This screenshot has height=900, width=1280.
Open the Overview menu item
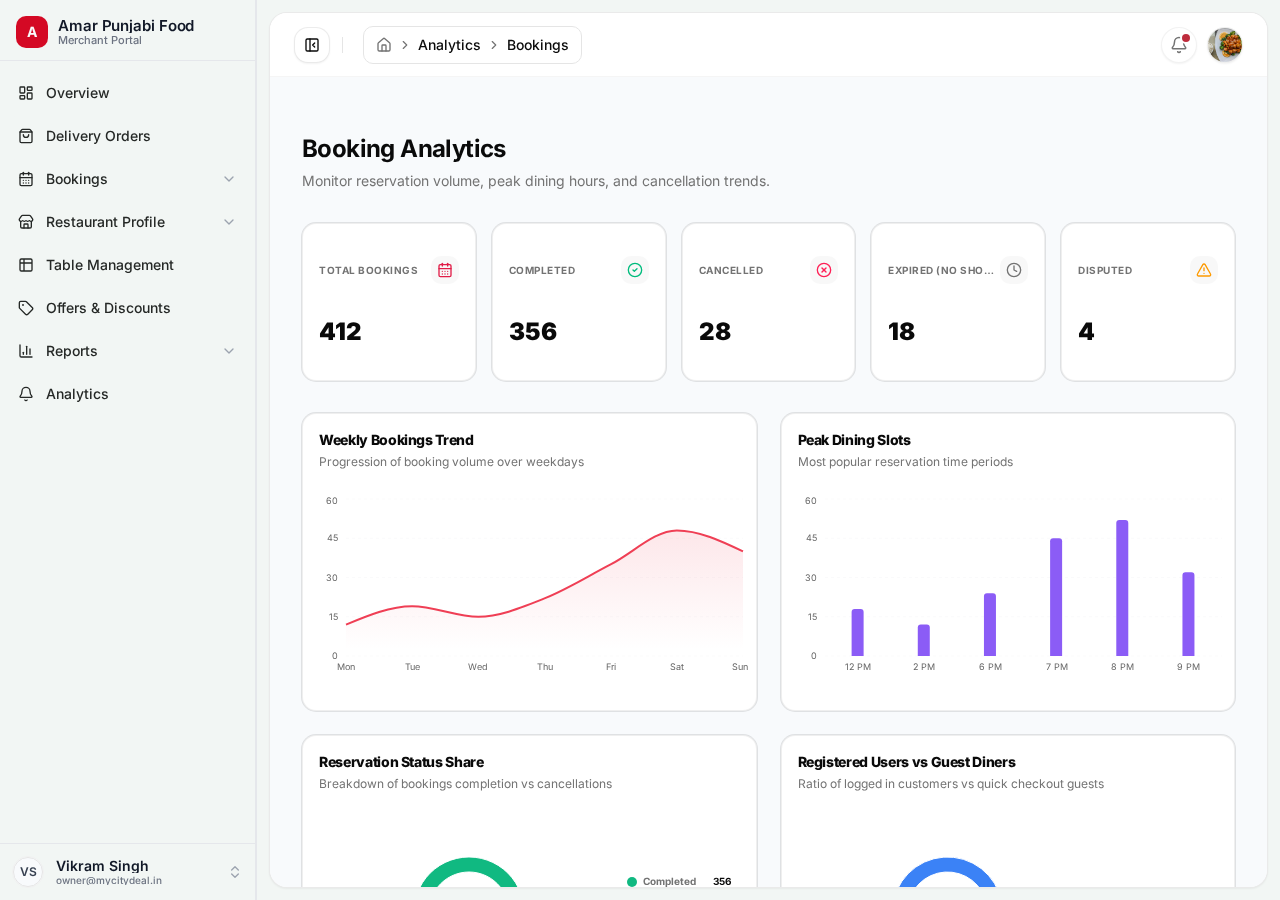coord(128,93)
